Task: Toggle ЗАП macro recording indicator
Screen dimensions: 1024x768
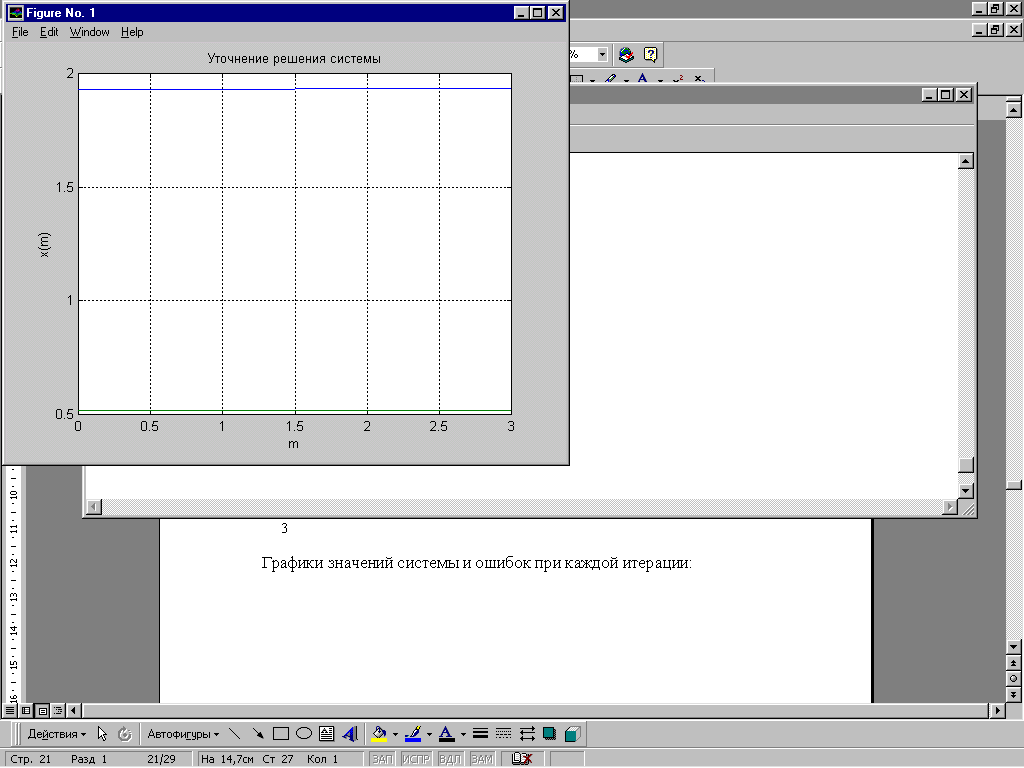Action: 382,759
